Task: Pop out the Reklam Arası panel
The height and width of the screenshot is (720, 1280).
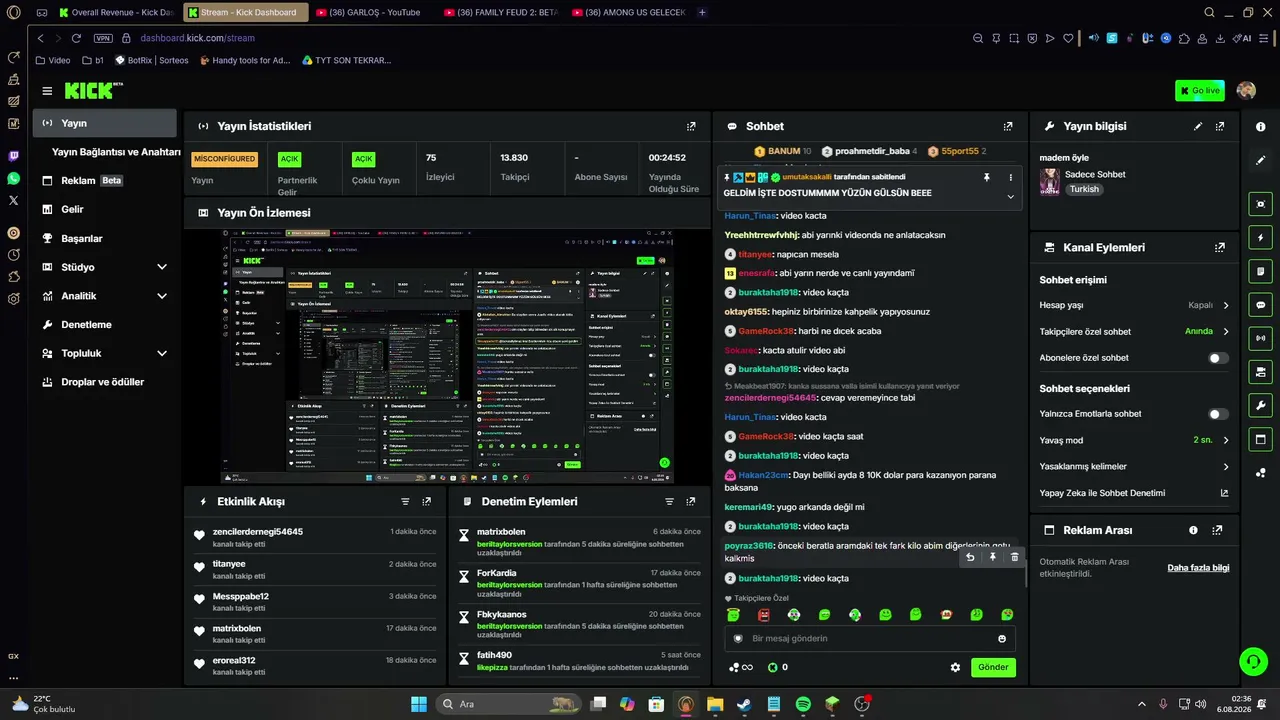Action: coord(1217,530)
